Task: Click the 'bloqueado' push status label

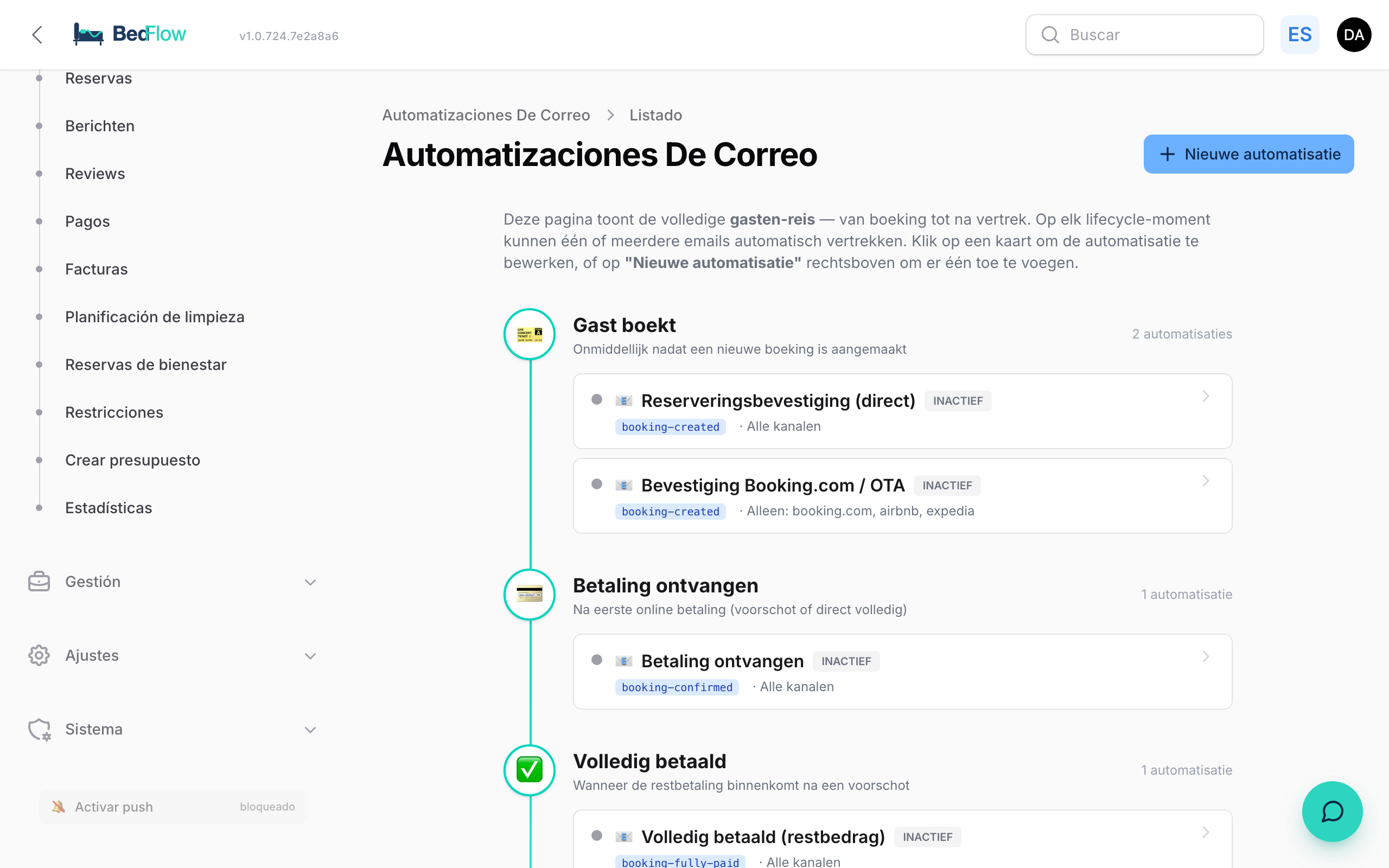Action: click(267, 807)
